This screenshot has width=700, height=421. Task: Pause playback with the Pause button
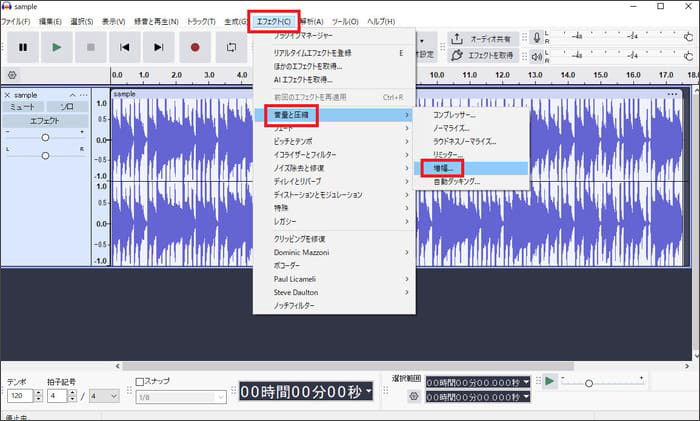pos(23,47)
